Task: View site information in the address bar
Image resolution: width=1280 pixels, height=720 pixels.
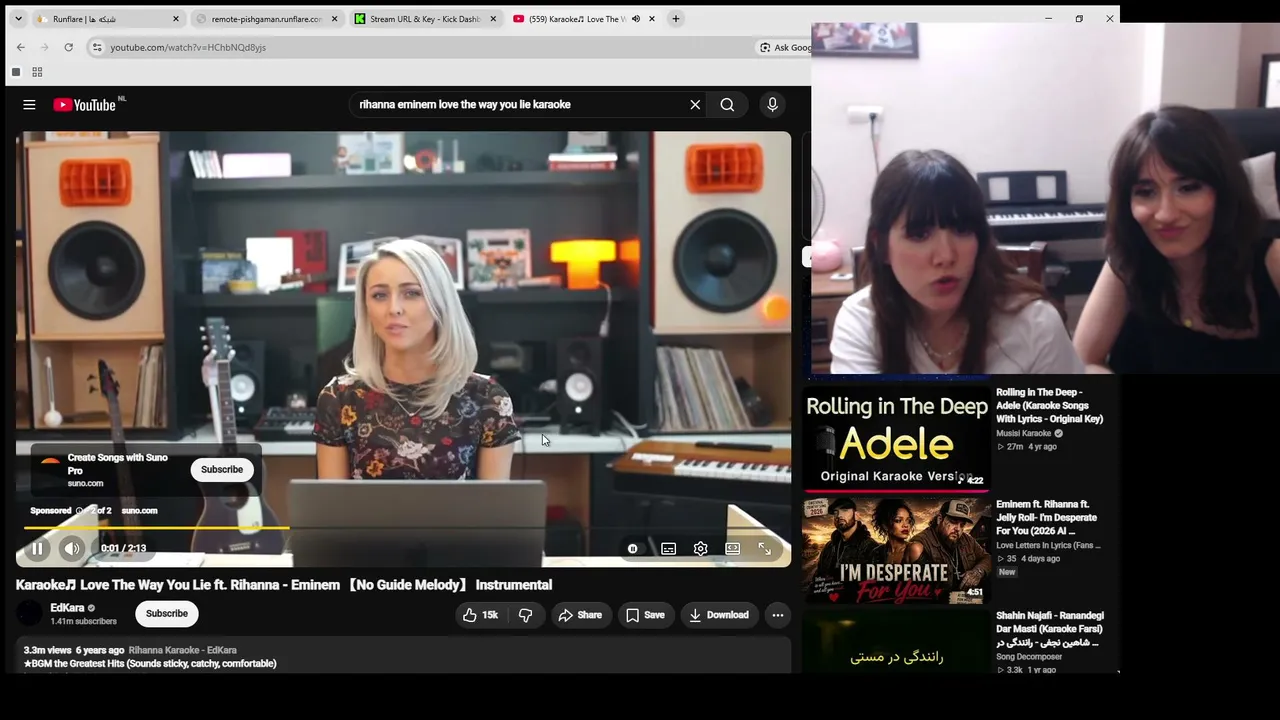Action: (96, 47)
